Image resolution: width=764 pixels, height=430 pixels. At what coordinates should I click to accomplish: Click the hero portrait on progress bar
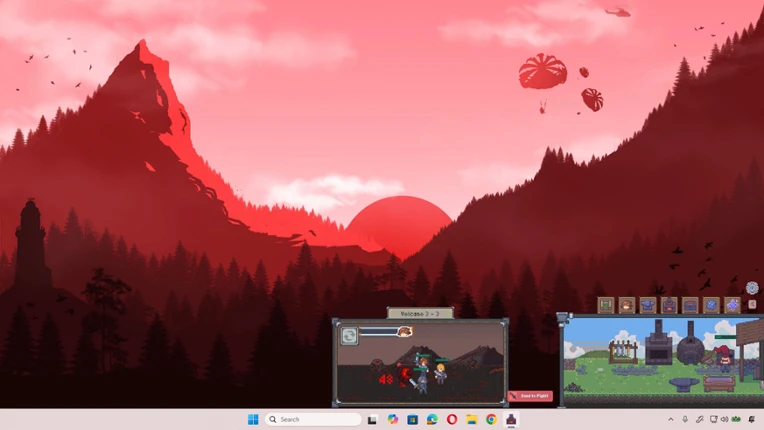[404, 332]
